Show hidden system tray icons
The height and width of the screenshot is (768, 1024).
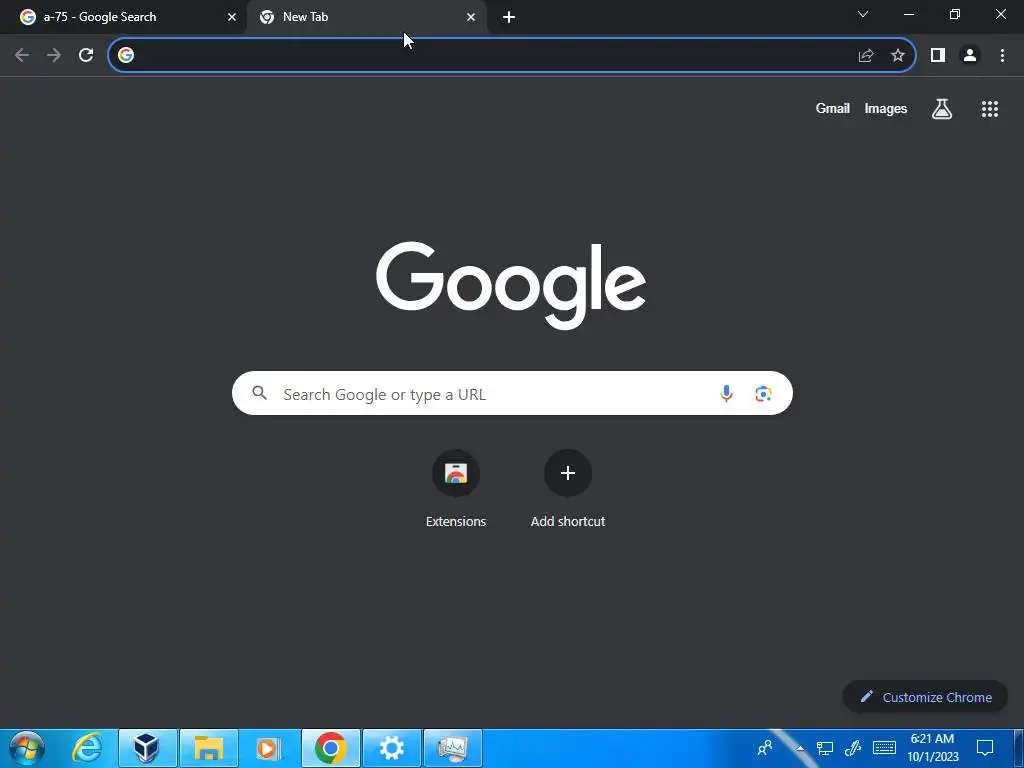click(800, 748)
